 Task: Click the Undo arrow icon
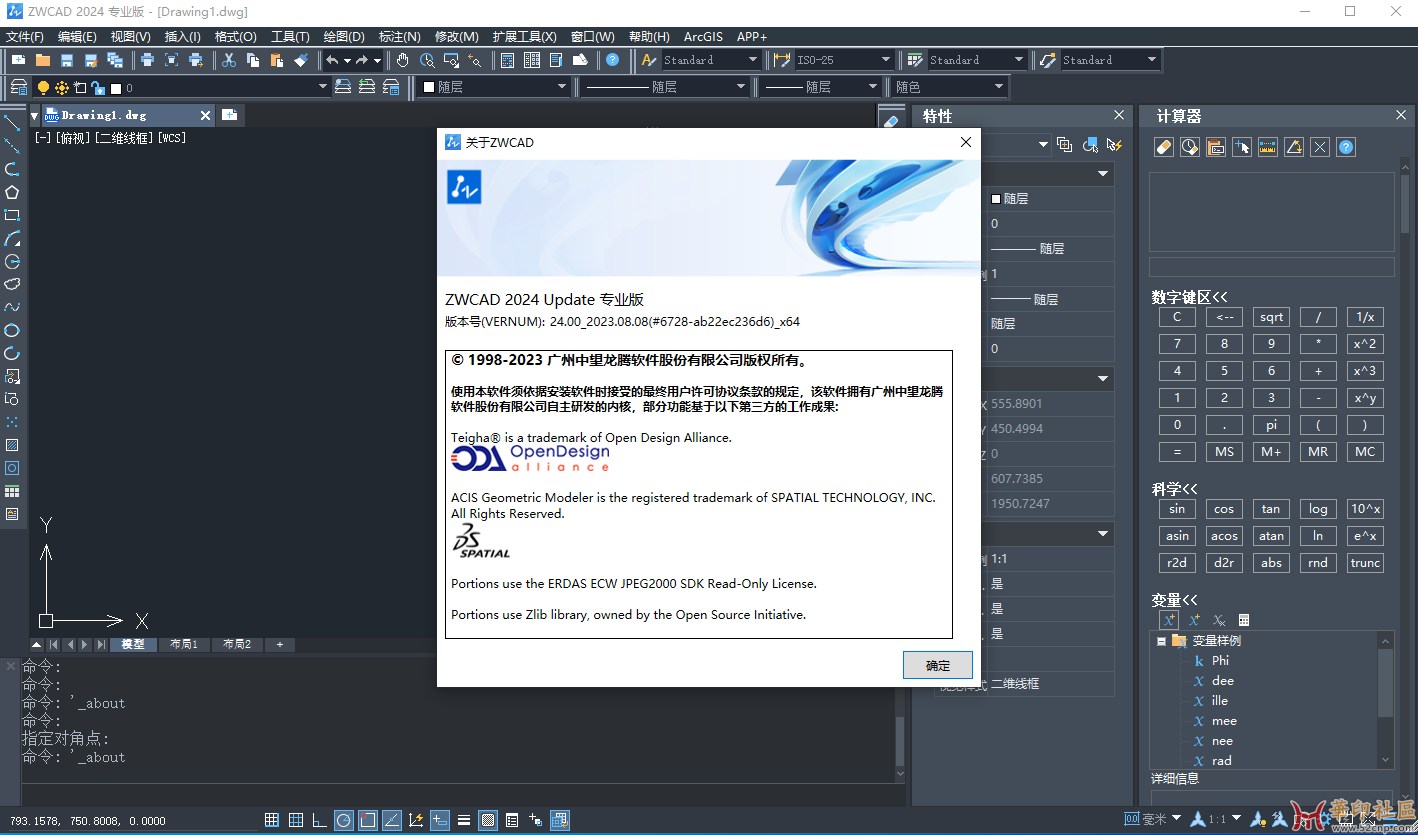pyautogui.click(x=333, y=60)
